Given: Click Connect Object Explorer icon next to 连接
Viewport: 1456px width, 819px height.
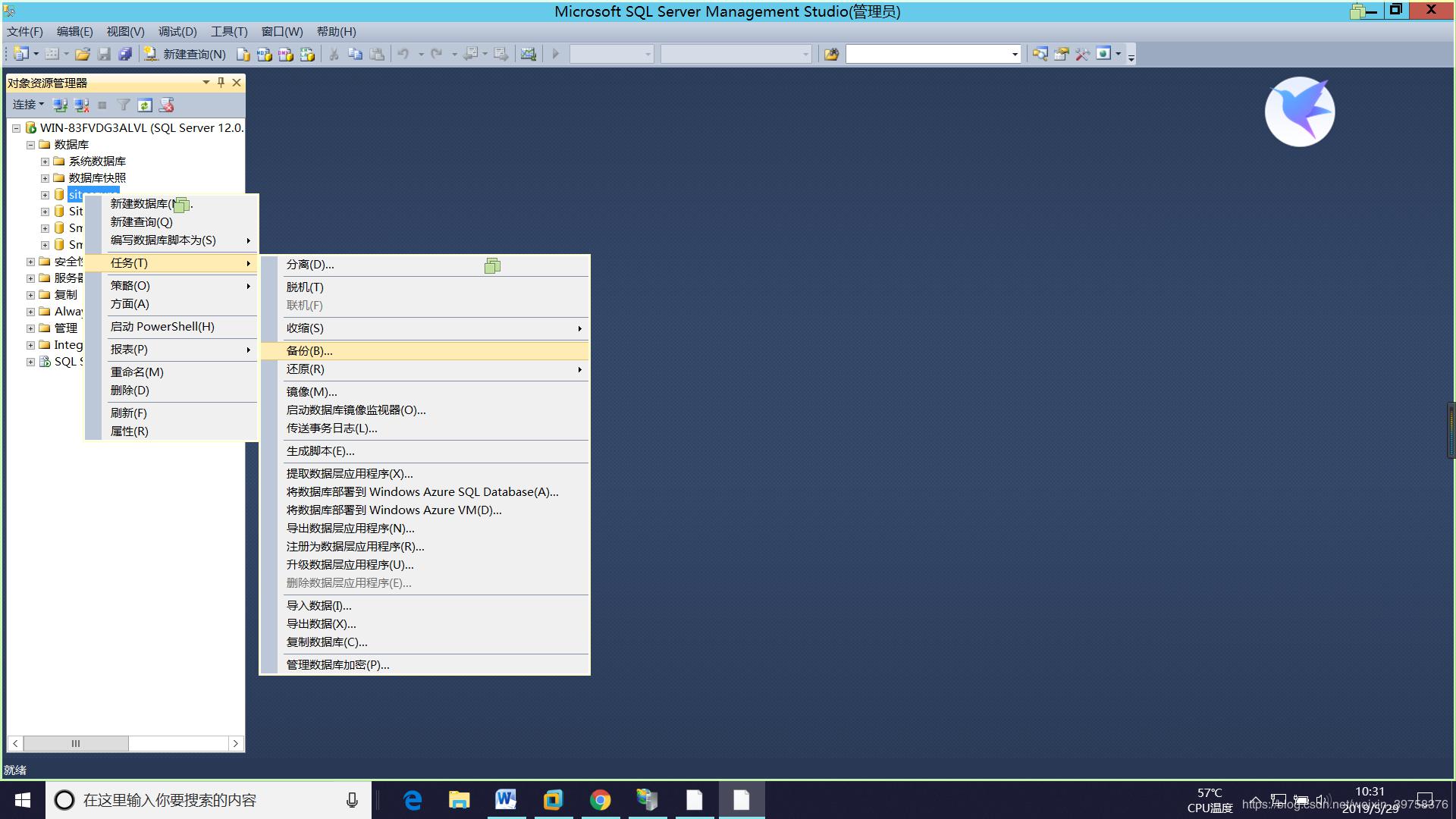Looking at the screenshot, I should tap(61, 105).
